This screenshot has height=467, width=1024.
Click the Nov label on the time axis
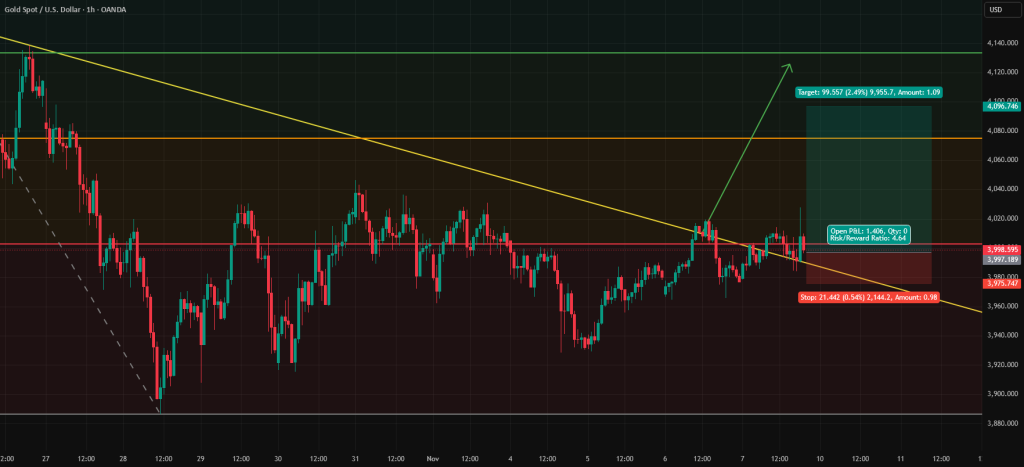point(434,459)
